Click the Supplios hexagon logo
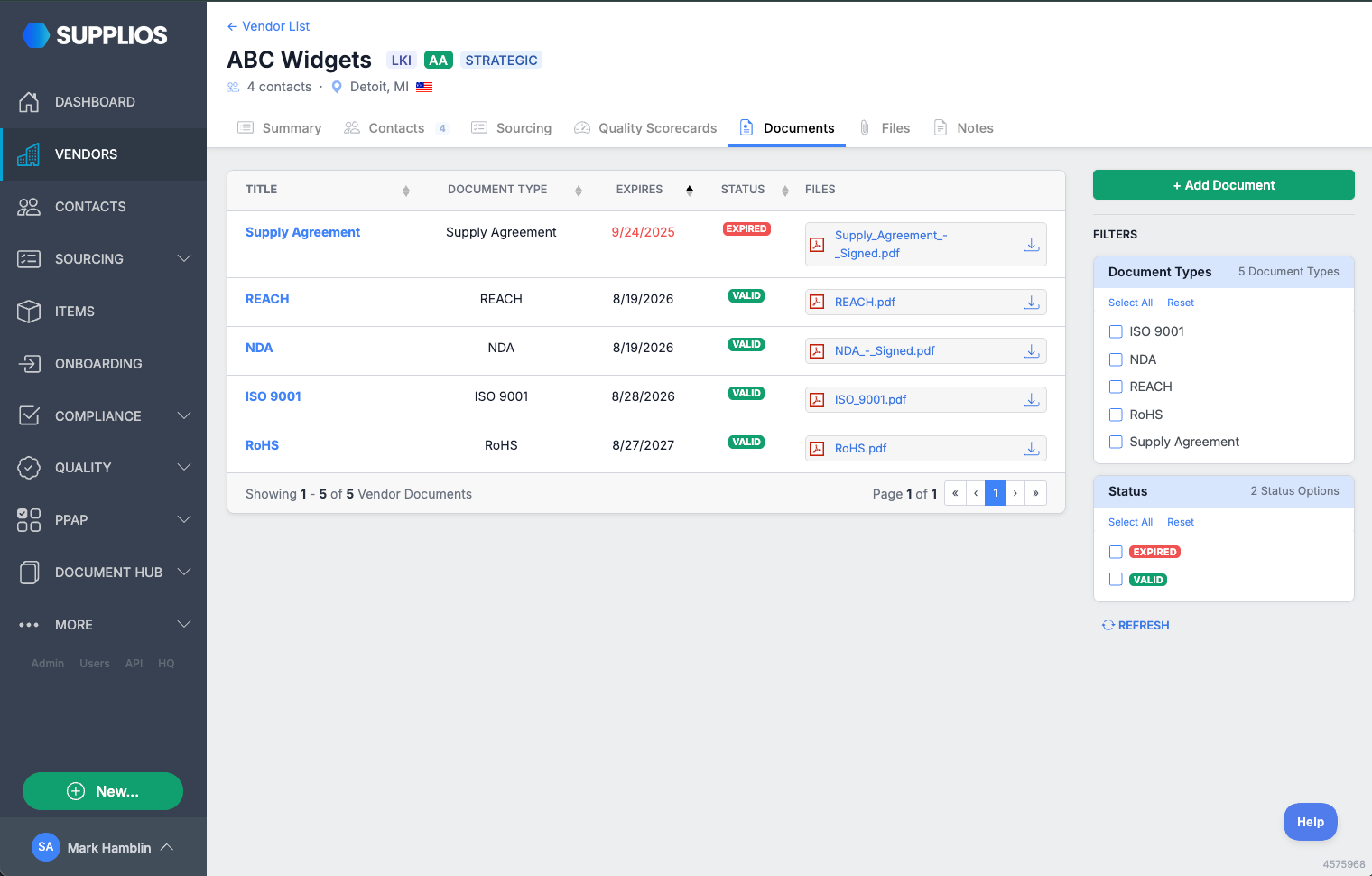1372x876 pixels. pyautogui.click(x=36, y=35)
